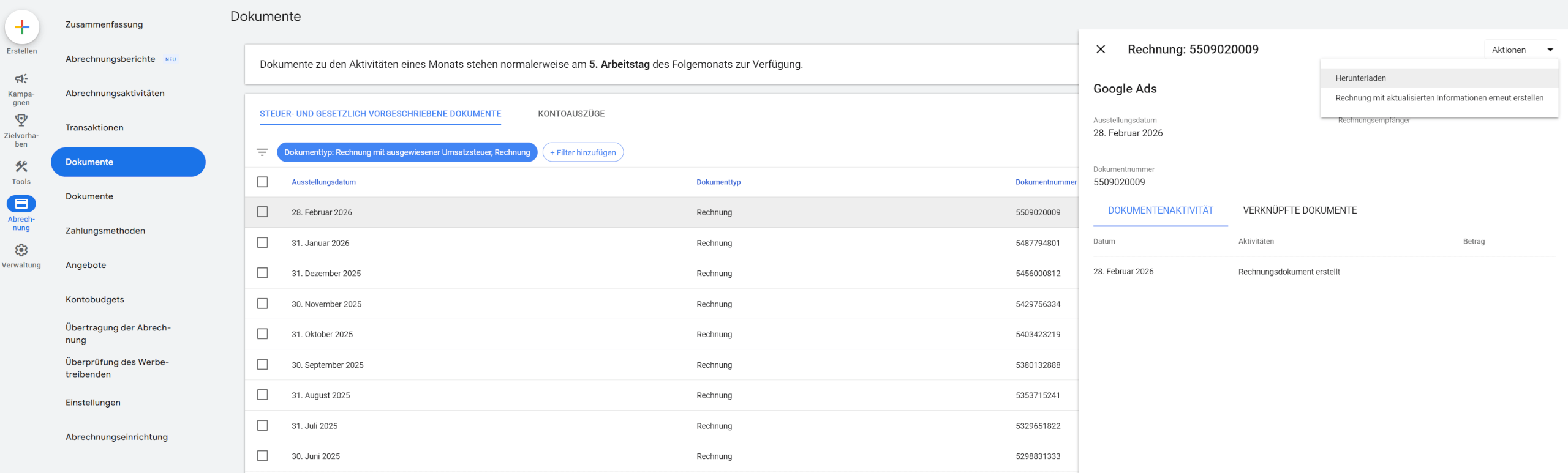Open Übertragung der Abrechnung
The width and height of the screenshot is (1568, 473).
pos(118,333)
